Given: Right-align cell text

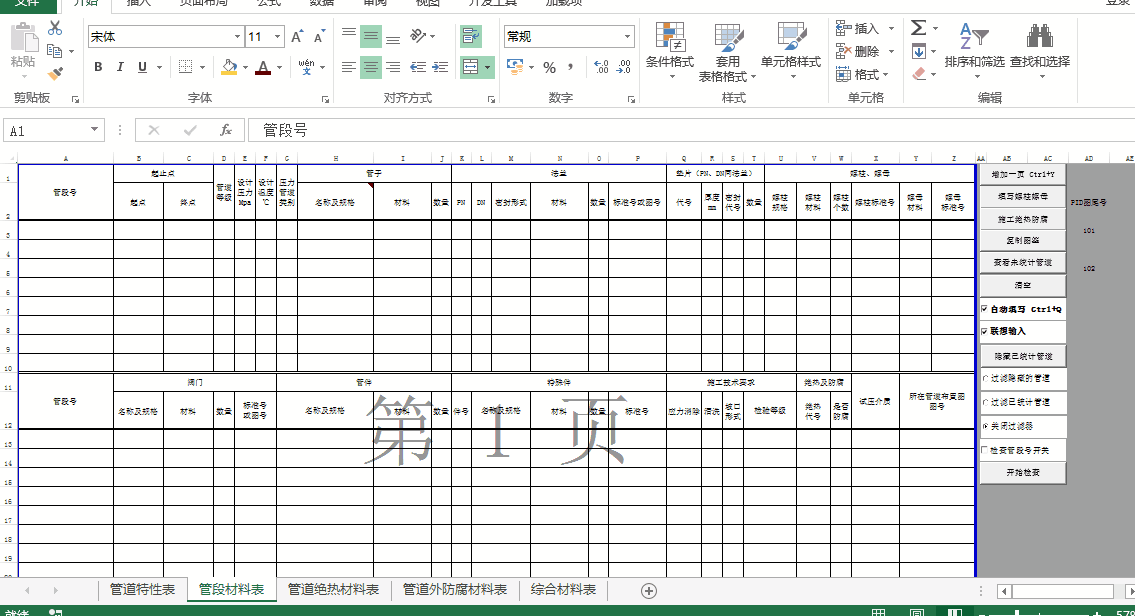Looking at the screenshot, I should click(393, 67).
